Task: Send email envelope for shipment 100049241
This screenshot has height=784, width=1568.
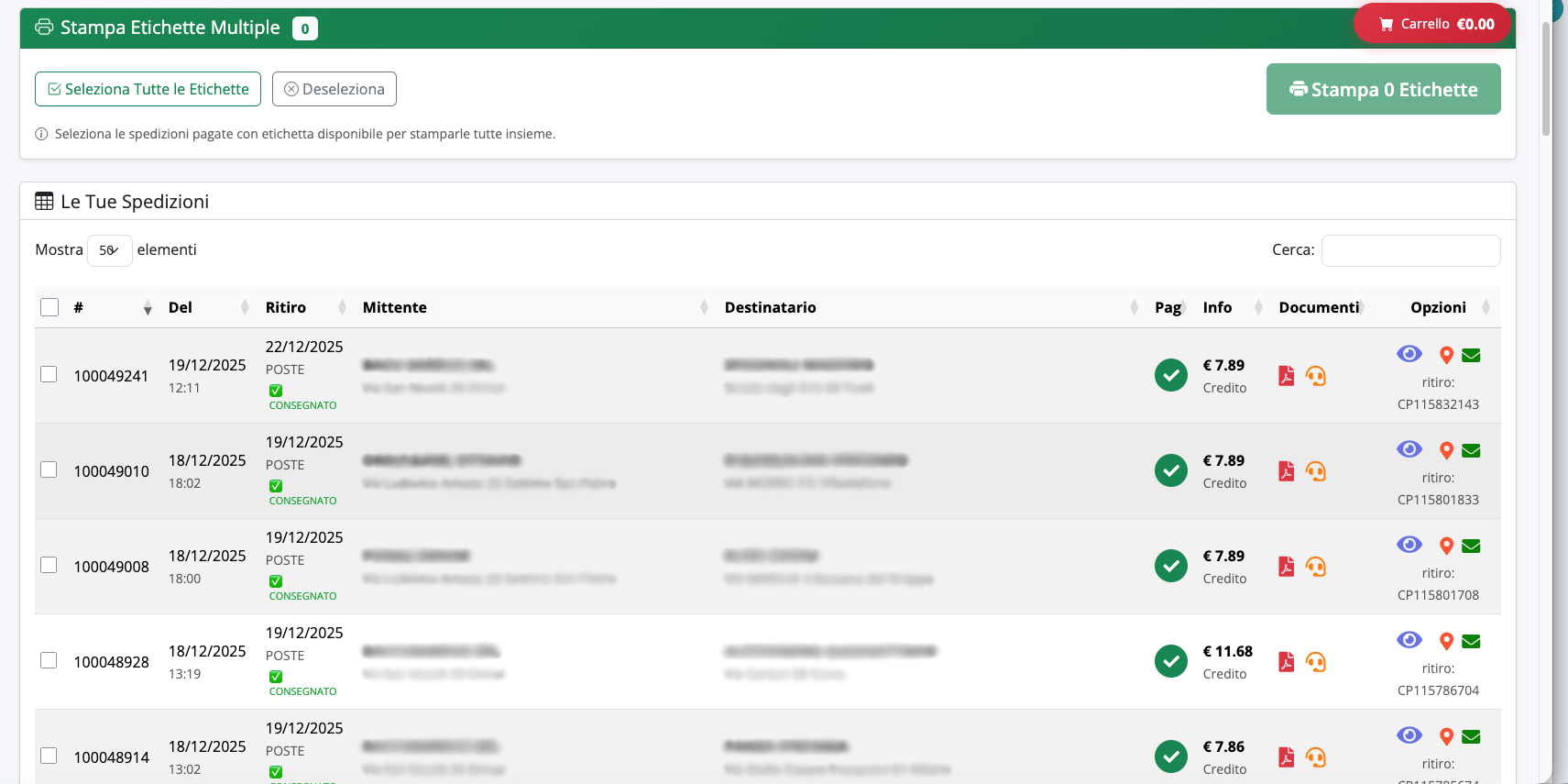Action: 1472,355
